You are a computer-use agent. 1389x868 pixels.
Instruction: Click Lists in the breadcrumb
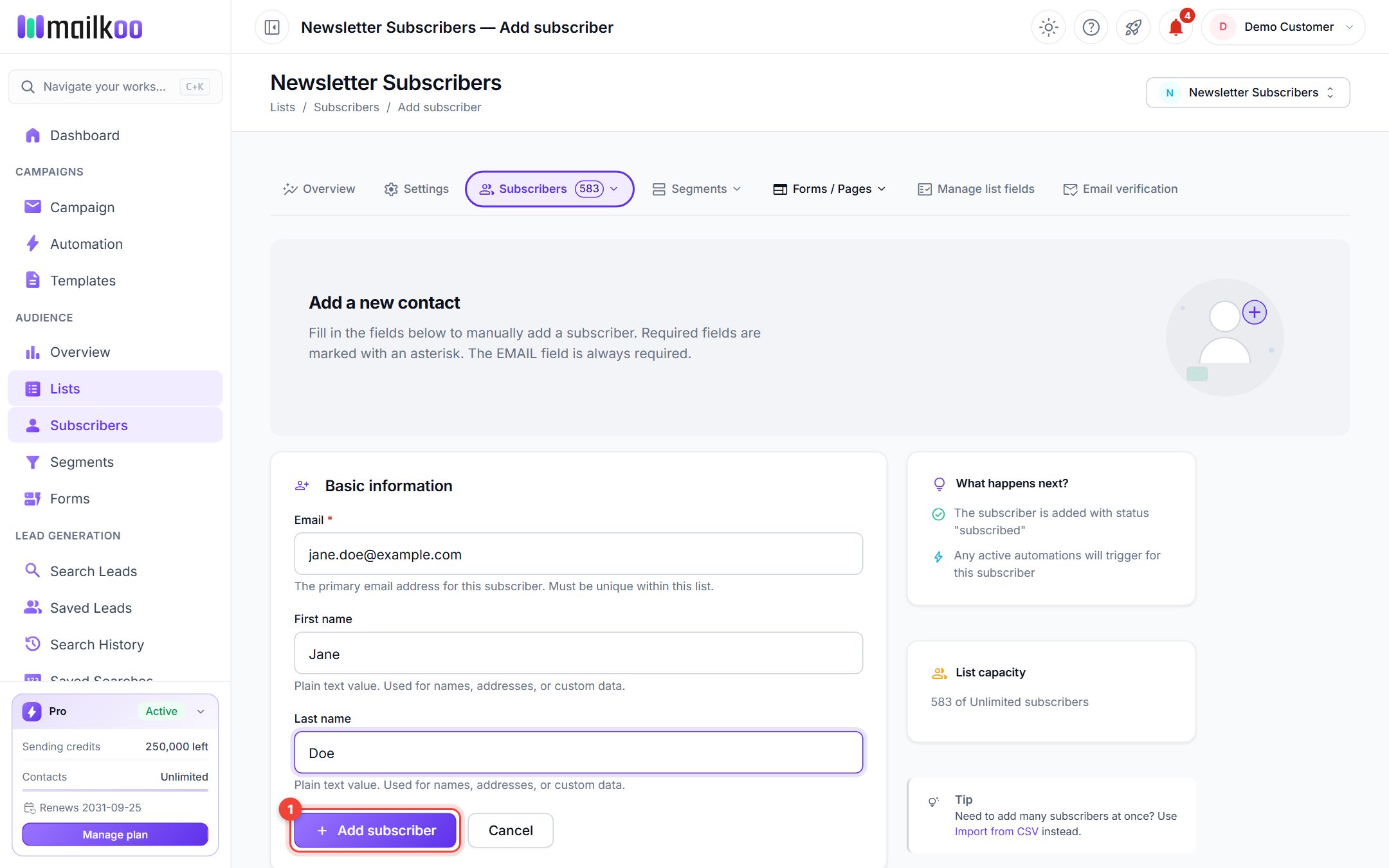[x=282, y=107]
